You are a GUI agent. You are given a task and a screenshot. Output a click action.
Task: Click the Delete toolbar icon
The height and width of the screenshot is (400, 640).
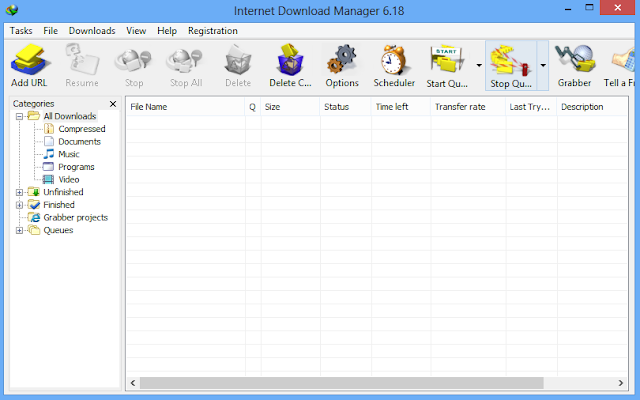pos(238,60)
